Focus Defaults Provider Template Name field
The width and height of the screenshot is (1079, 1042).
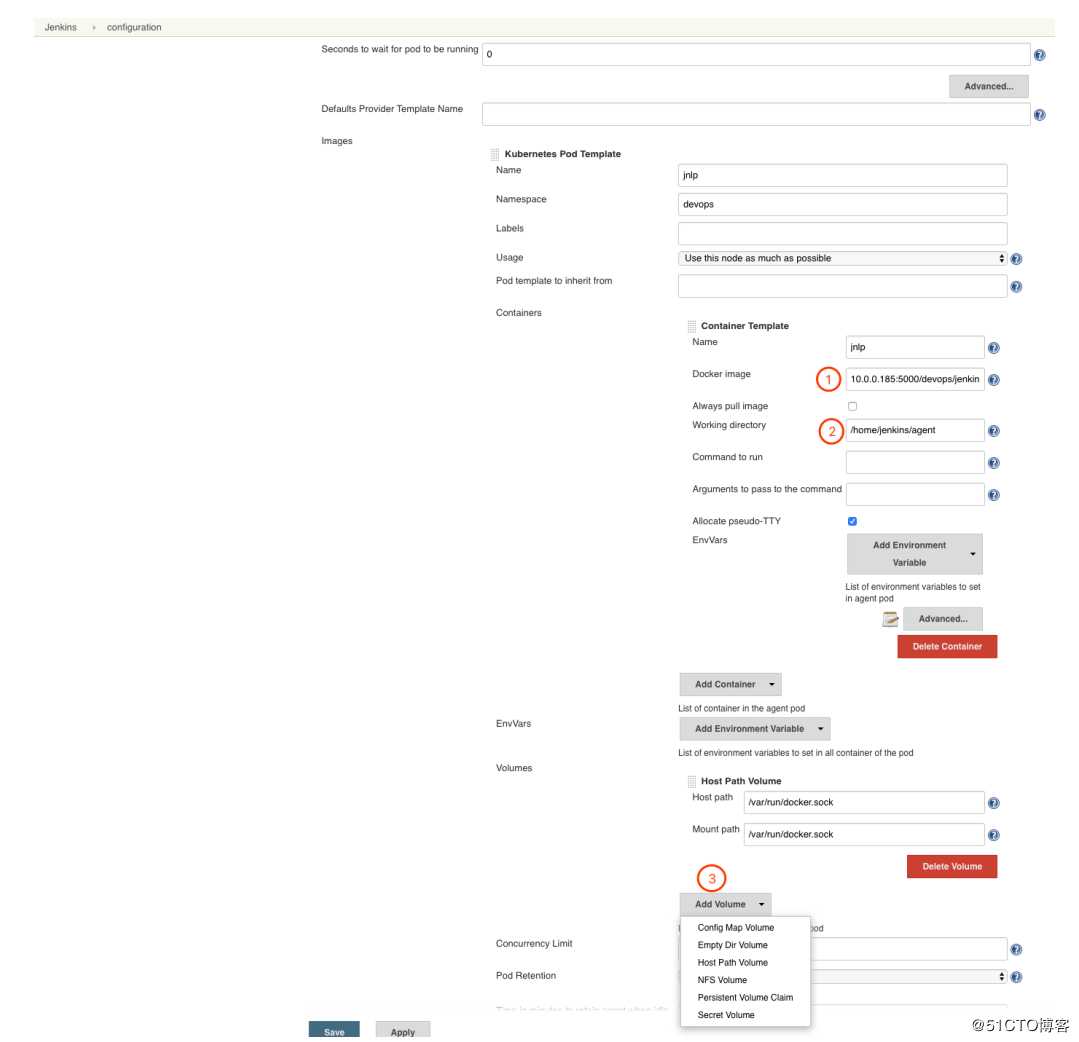point(756,114)
